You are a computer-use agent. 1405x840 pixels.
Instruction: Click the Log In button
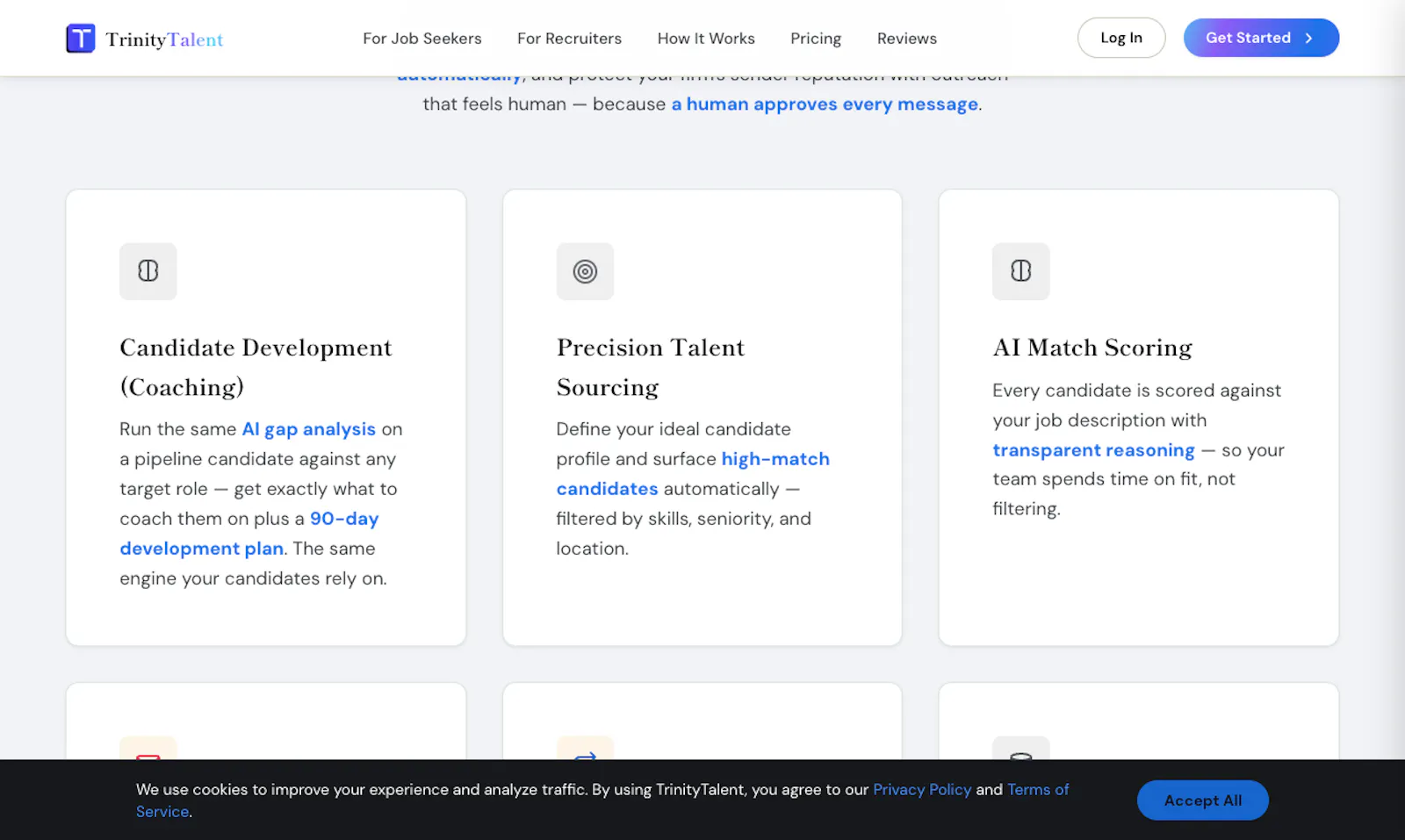tap(1121, 38)
